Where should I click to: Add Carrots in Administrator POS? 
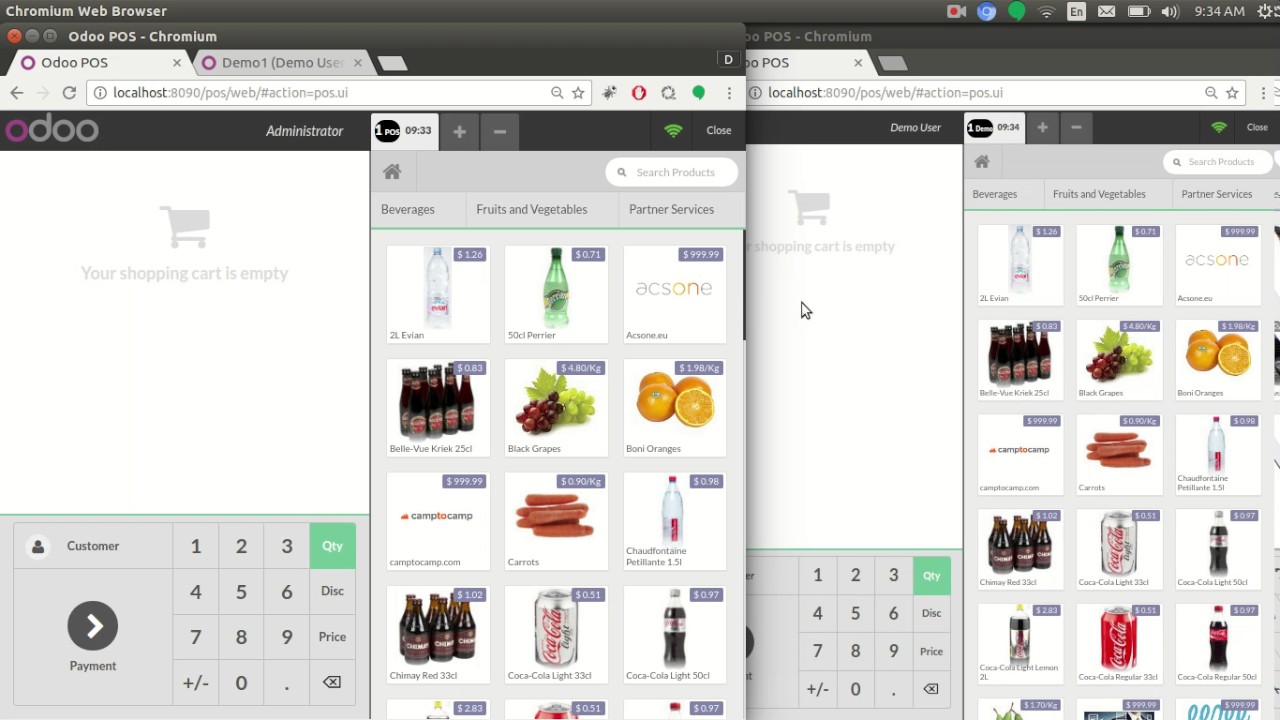(556, 521)
